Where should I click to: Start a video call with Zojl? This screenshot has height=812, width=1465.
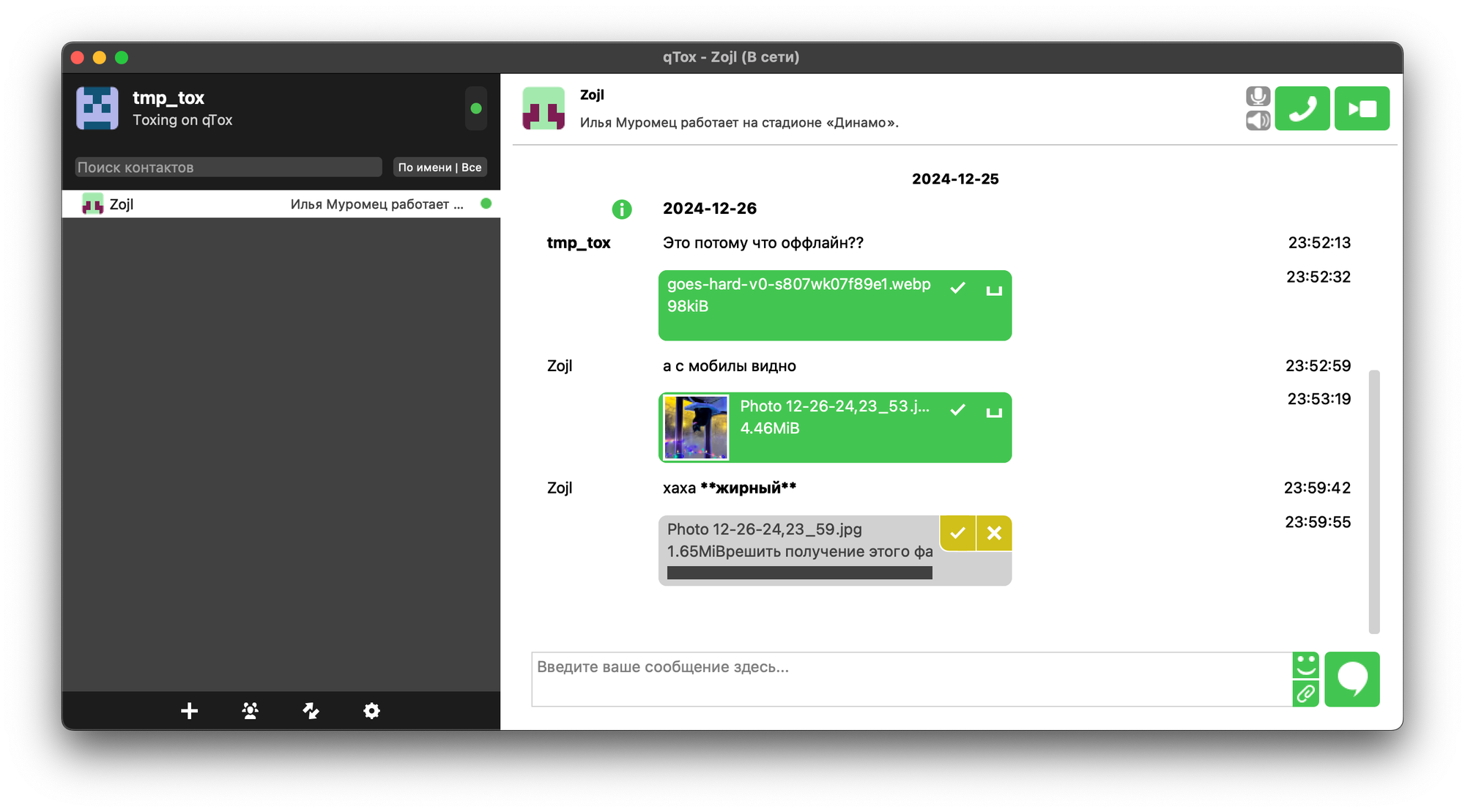click(x=1361, y=109)
